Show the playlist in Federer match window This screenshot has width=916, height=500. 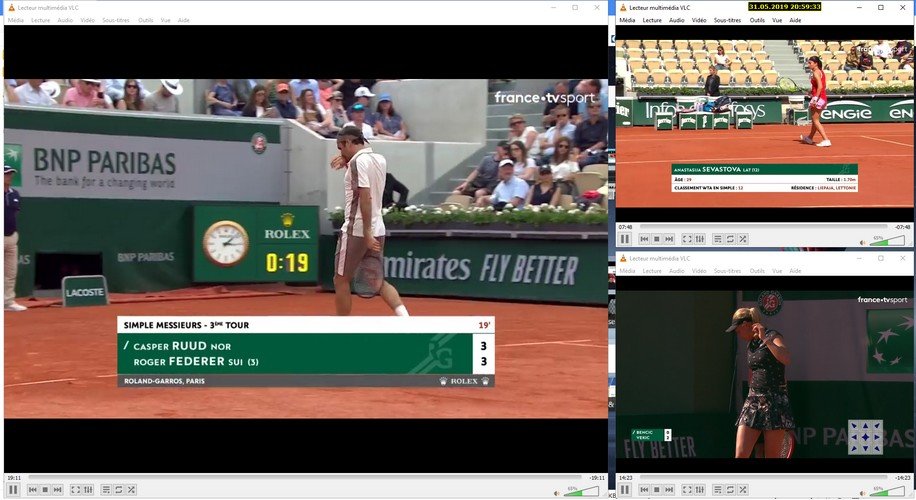(106, 489)
